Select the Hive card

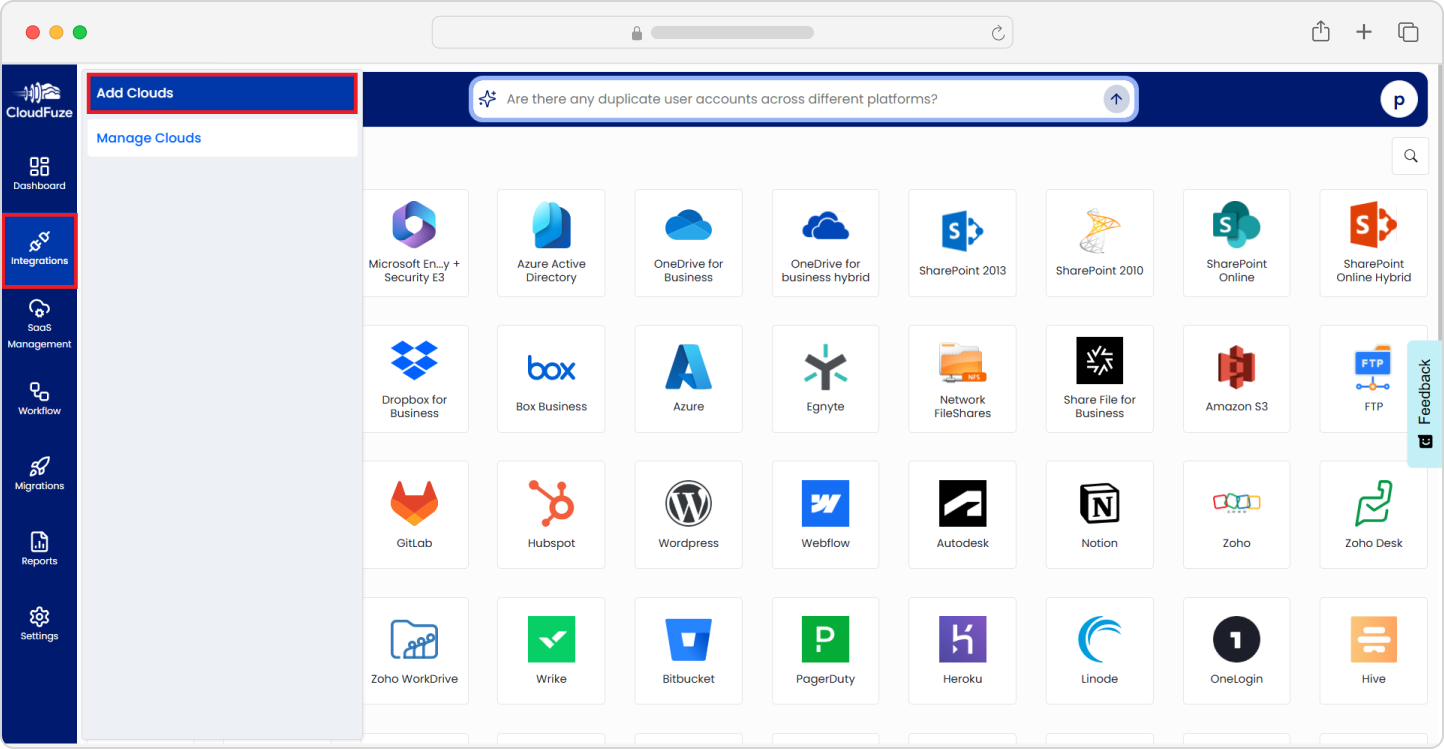coord(1373,651)
